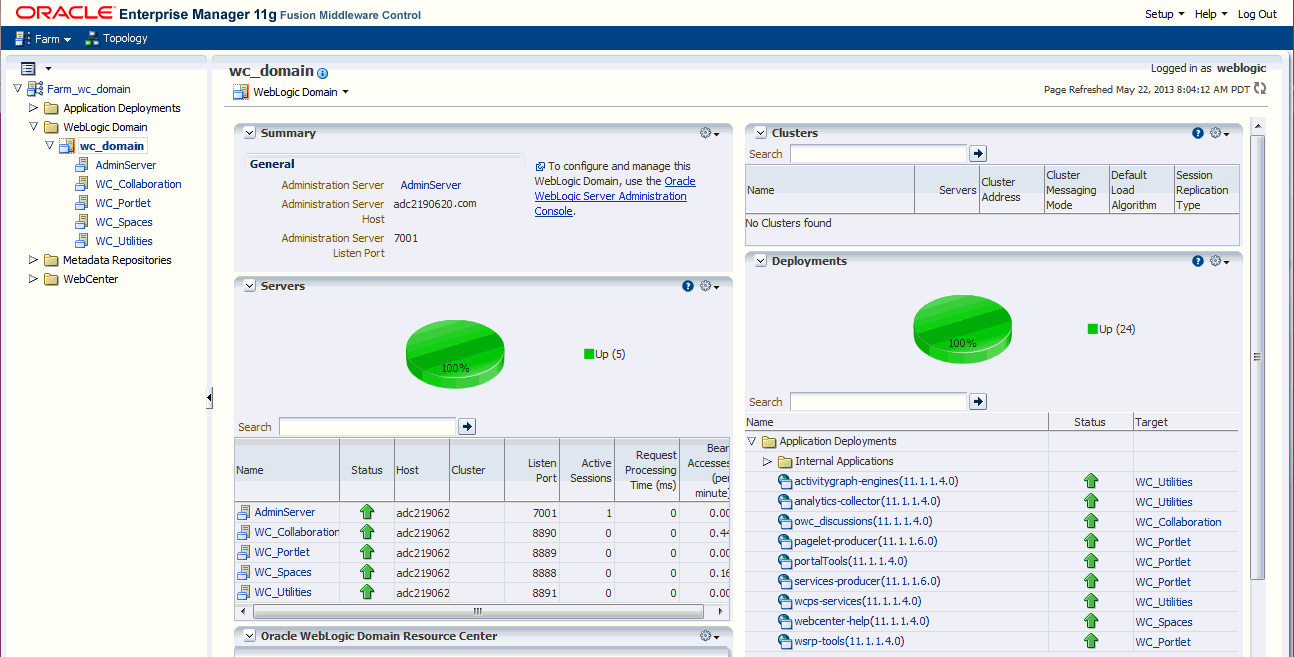
Task: Expand WebCenter tree node
Action: (33, 279)
